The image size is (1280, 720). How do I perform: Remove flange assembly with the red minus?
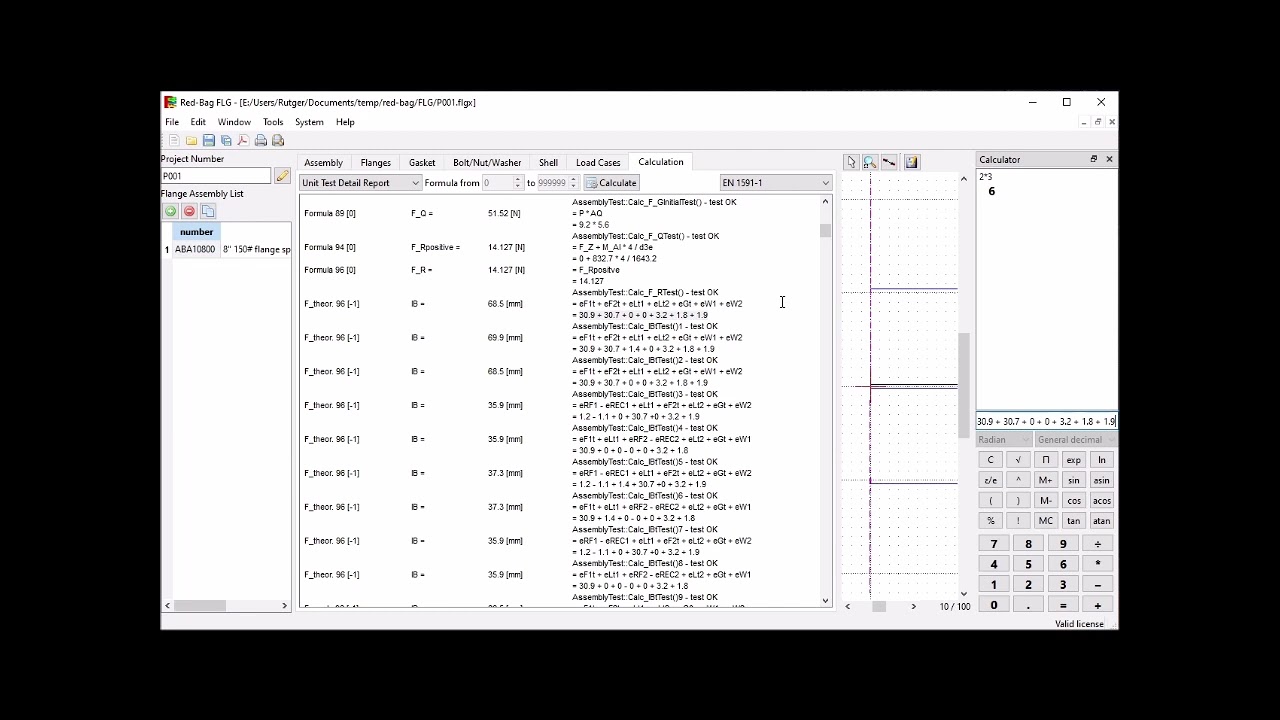click(x=189, y=212)
